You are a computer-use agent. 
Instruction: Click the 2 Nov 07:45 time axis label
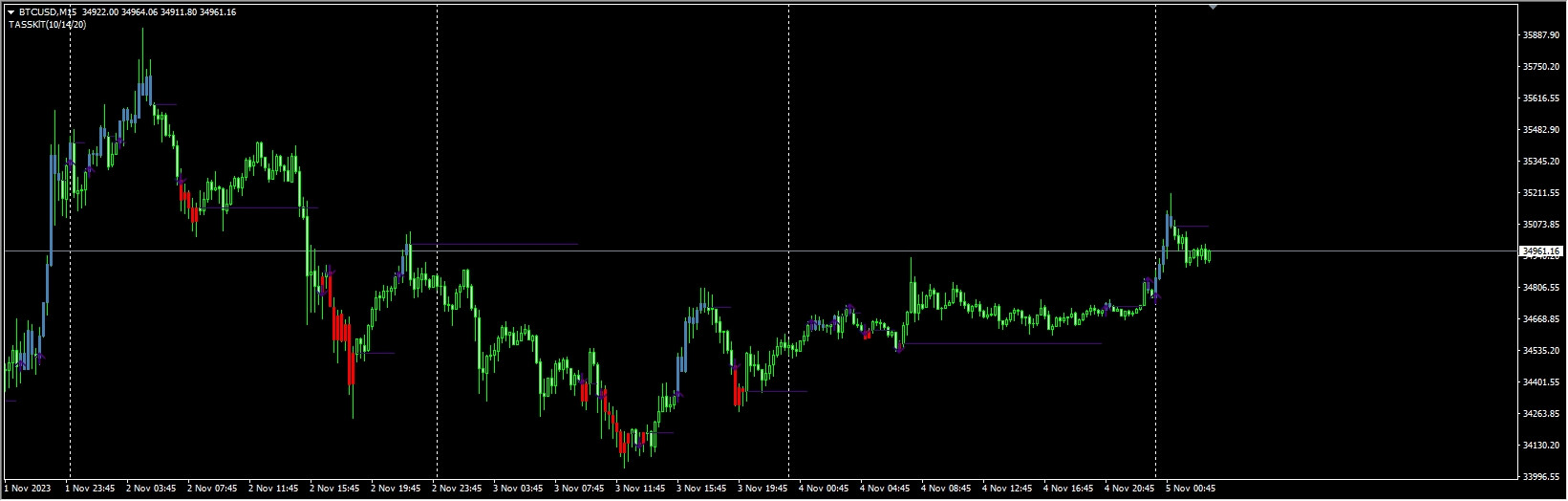pyautogui.click(x=213, y=489)
